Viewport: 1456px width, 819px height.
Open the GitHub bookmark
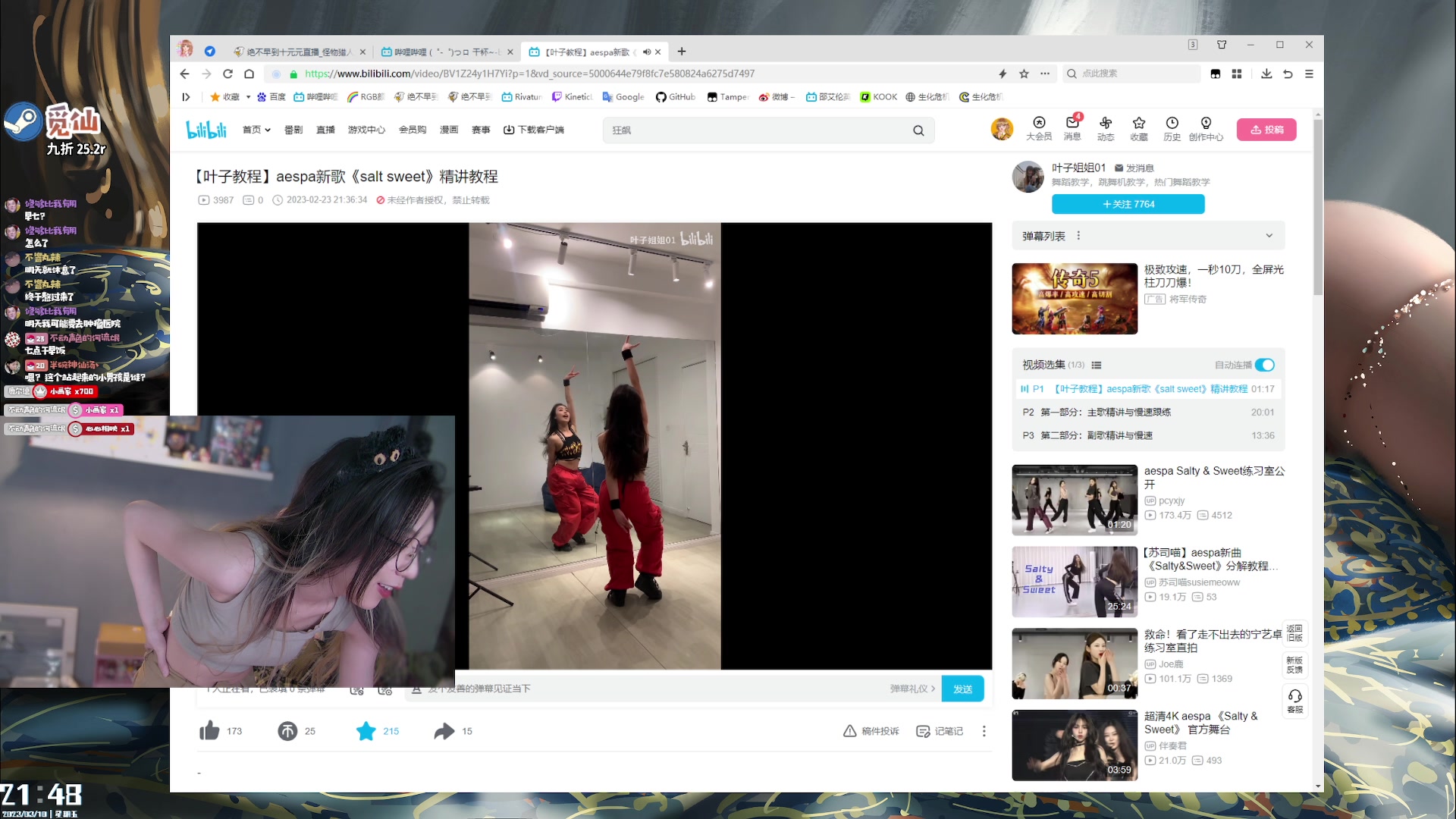pyautogui.click(x=676, y=97)
